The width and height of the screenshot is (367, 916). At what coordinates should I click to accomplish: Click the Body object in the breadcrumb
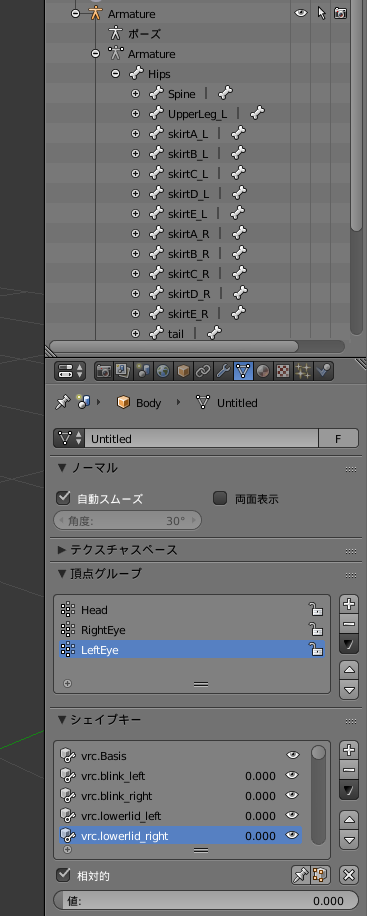(x=139, y=403)
